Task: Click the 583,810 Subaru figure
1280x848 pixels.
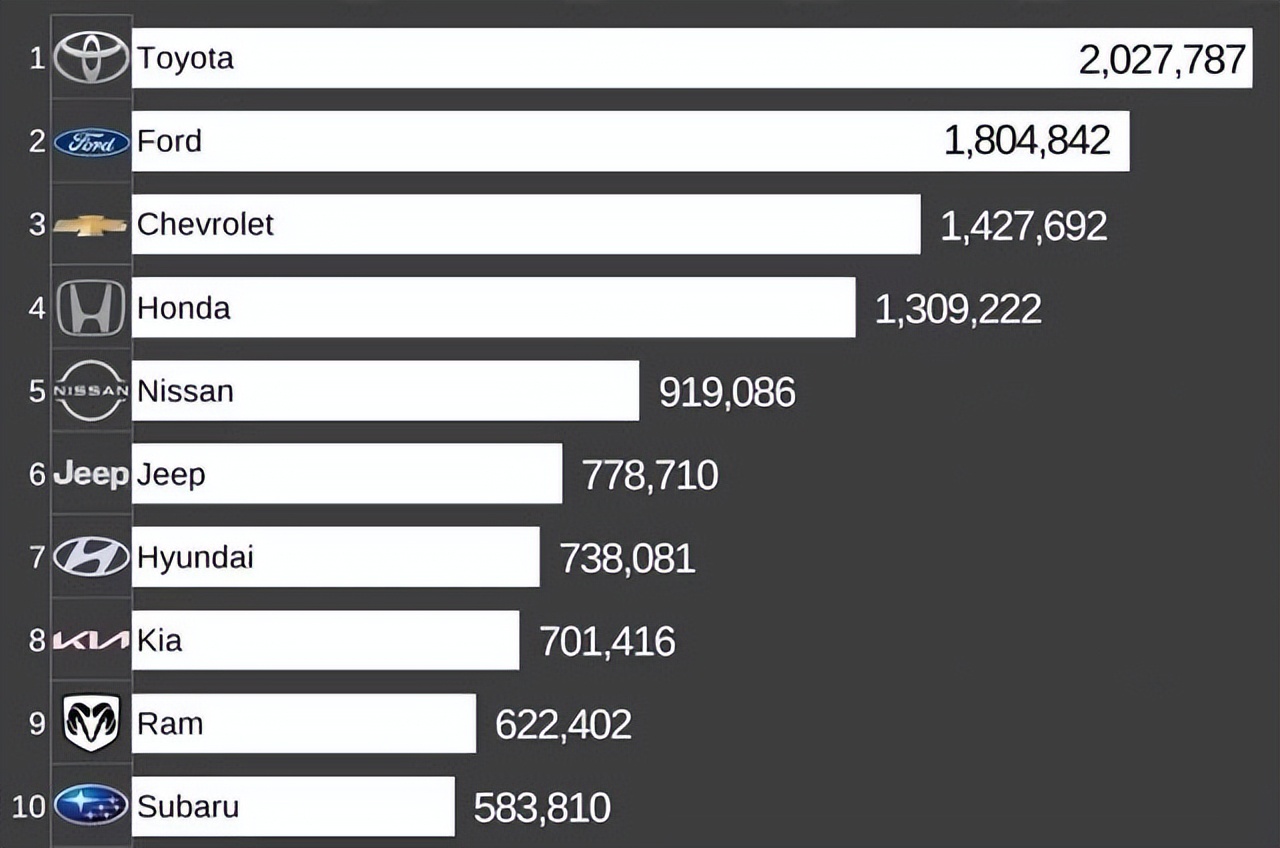Action: (542, 807)
